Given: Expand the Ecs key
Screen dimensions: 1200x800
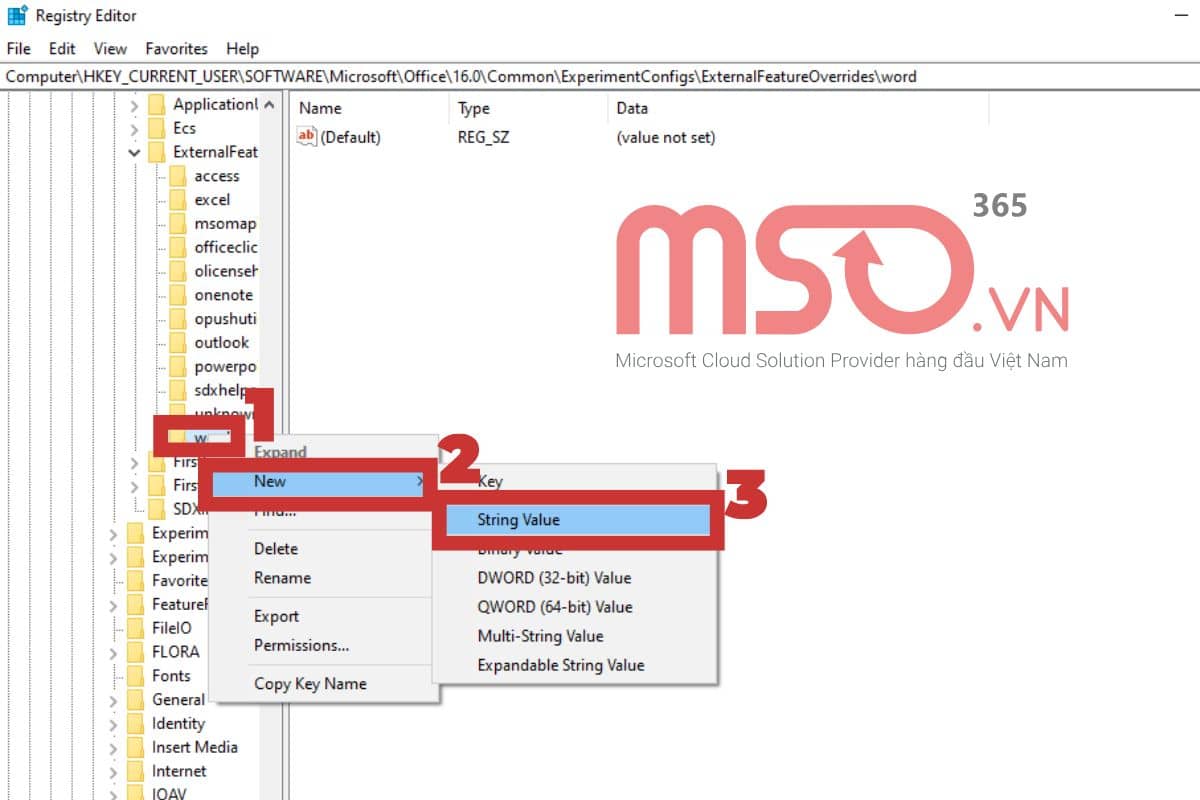Looking at the screenshot, I should click(x=134, y=129).
